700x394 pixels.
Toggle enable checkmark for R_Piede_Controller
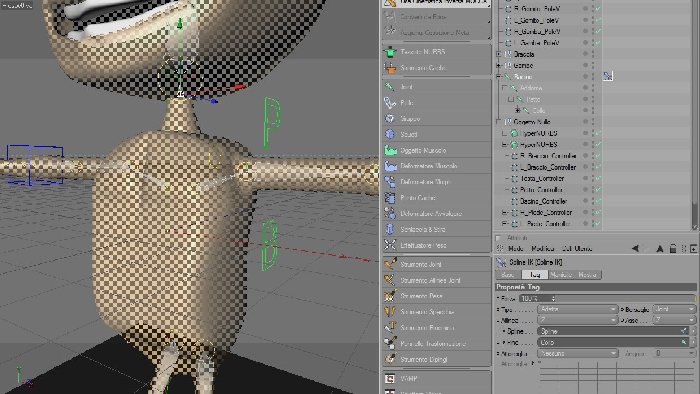point(598,212)
